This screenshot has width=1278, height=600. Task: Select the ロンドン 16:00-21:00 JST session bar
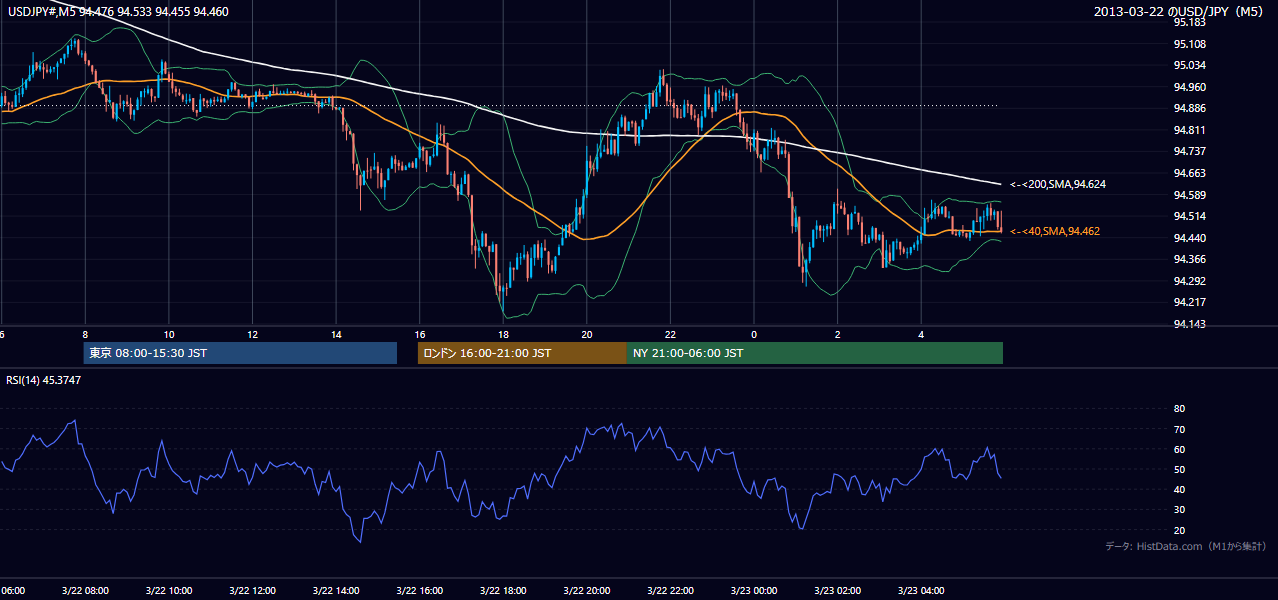[x=522, y=353]
